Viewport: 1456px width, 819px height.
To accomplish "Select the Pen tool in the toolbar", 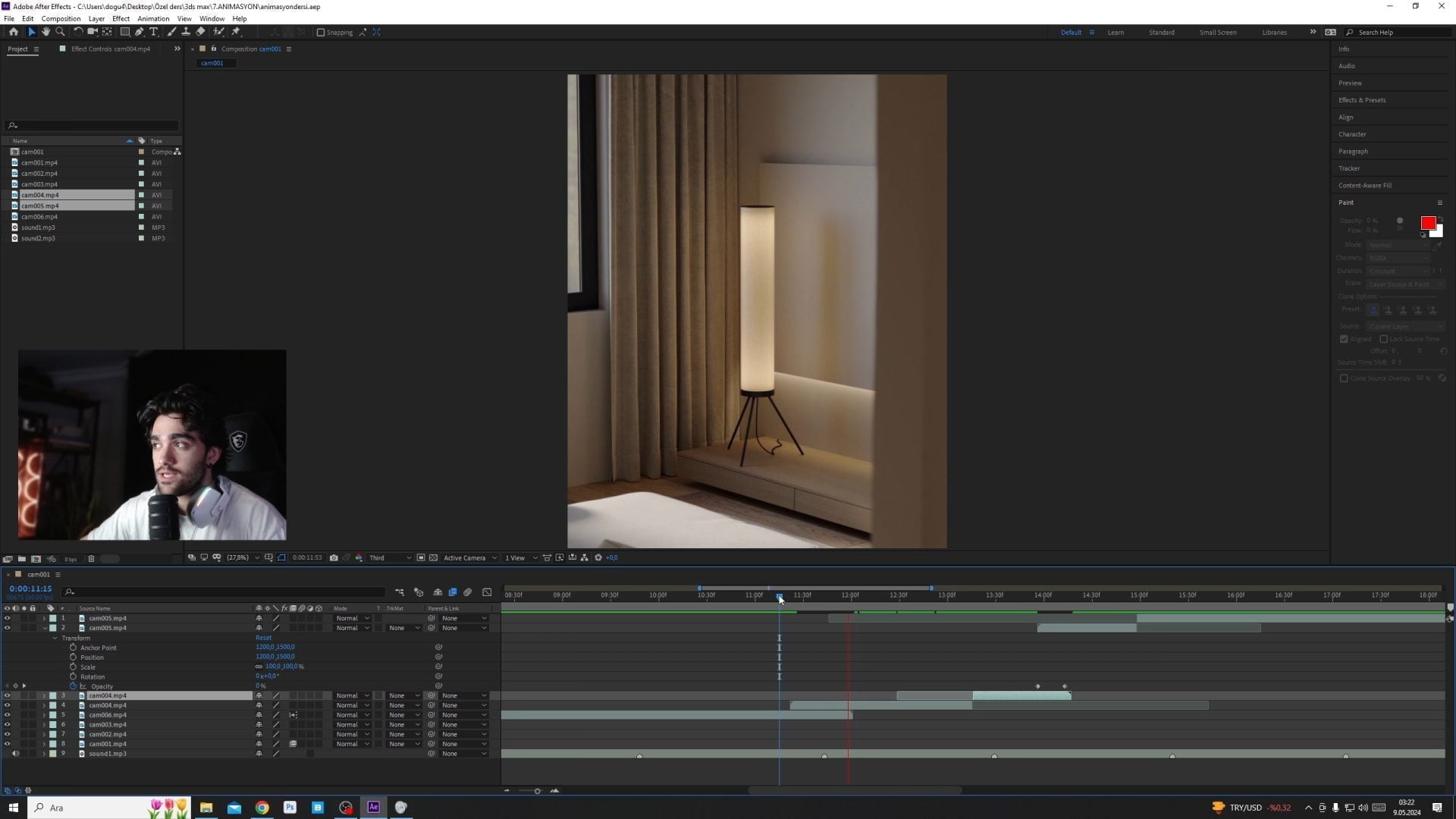I will (140, 32).
